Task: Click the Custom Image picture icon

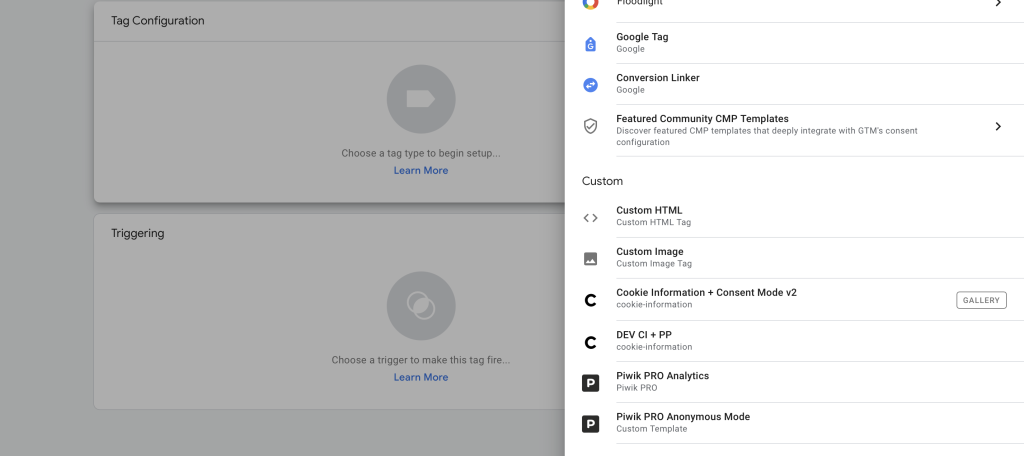Action: (590, 259)
